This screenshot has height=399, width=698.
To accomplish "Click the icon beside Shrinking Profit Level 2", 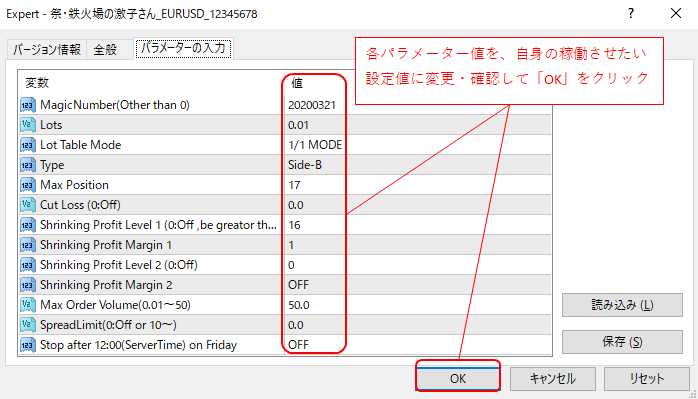I will (x=28, y=265).
